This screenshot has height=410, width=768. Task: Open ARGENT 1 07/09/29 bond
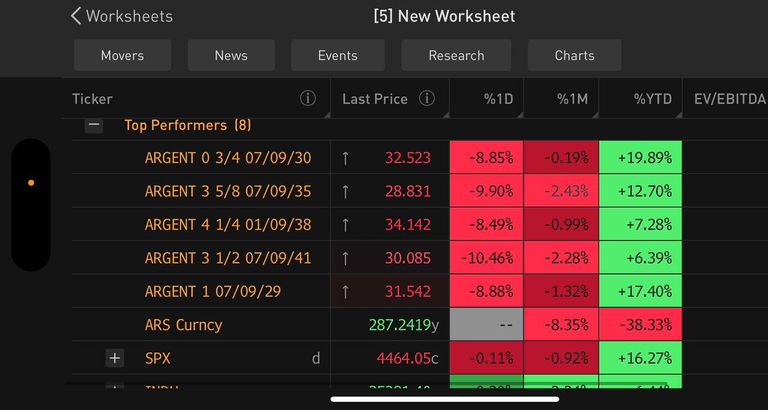point(213,291)
